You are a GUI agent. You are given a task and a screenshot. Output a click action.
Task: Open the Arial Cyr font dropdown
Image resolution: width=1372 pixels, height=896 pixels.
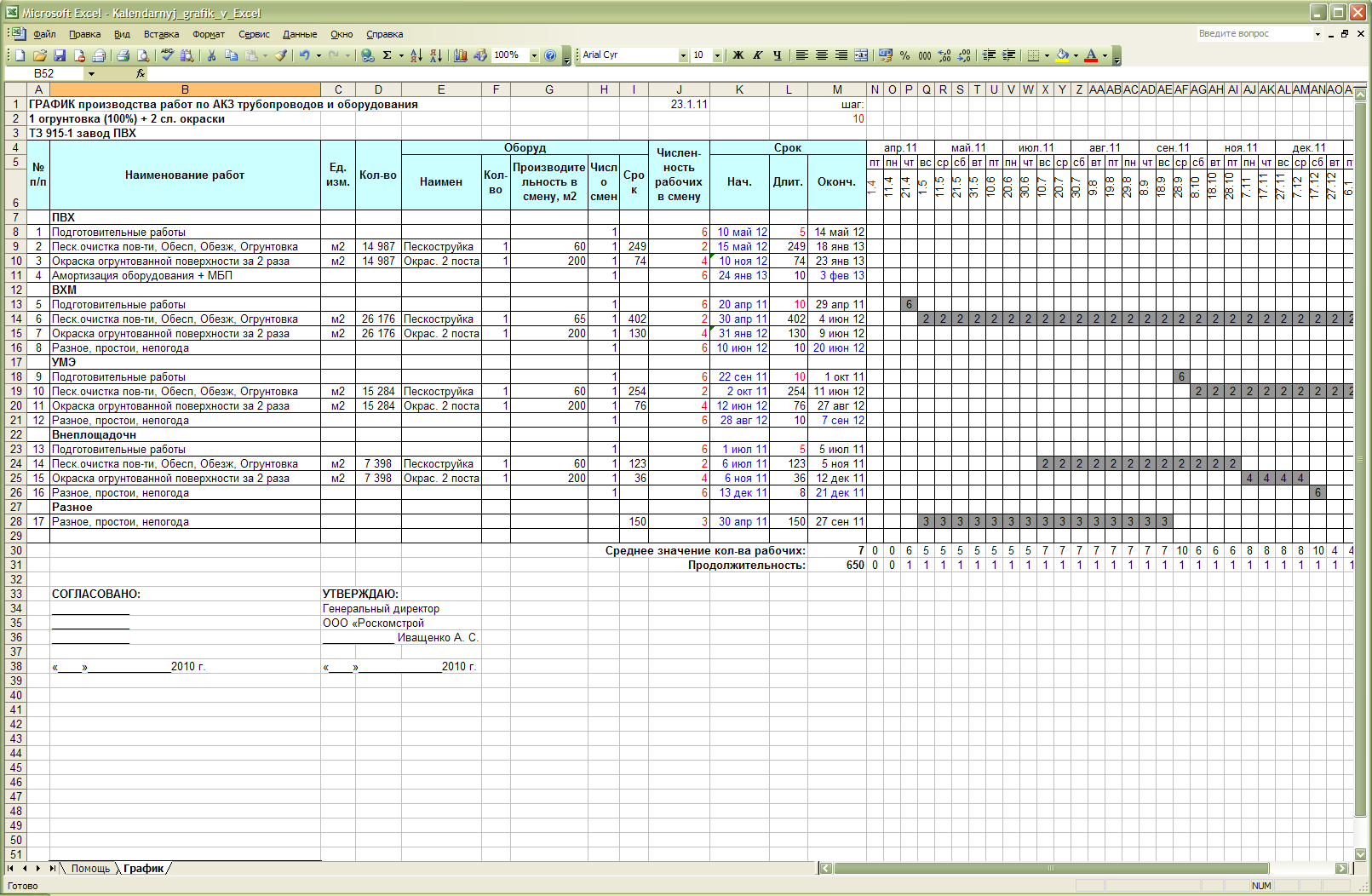(x=683, y=55)
